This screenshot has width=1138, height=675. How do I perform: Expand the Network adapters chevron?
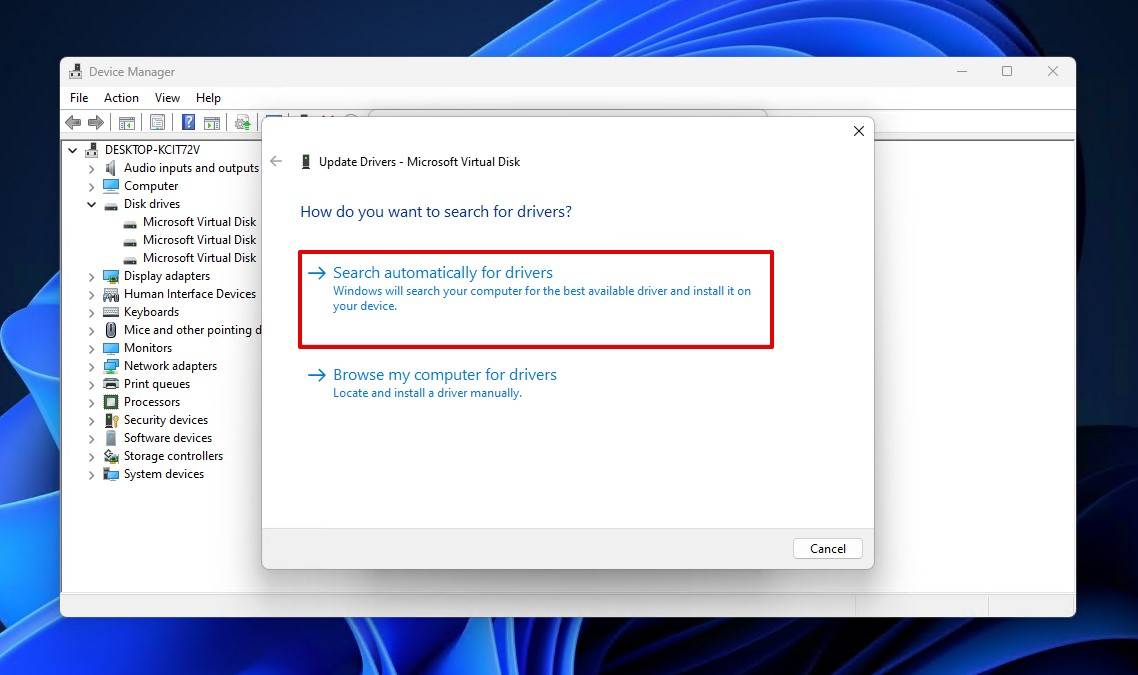click(91, 367)
